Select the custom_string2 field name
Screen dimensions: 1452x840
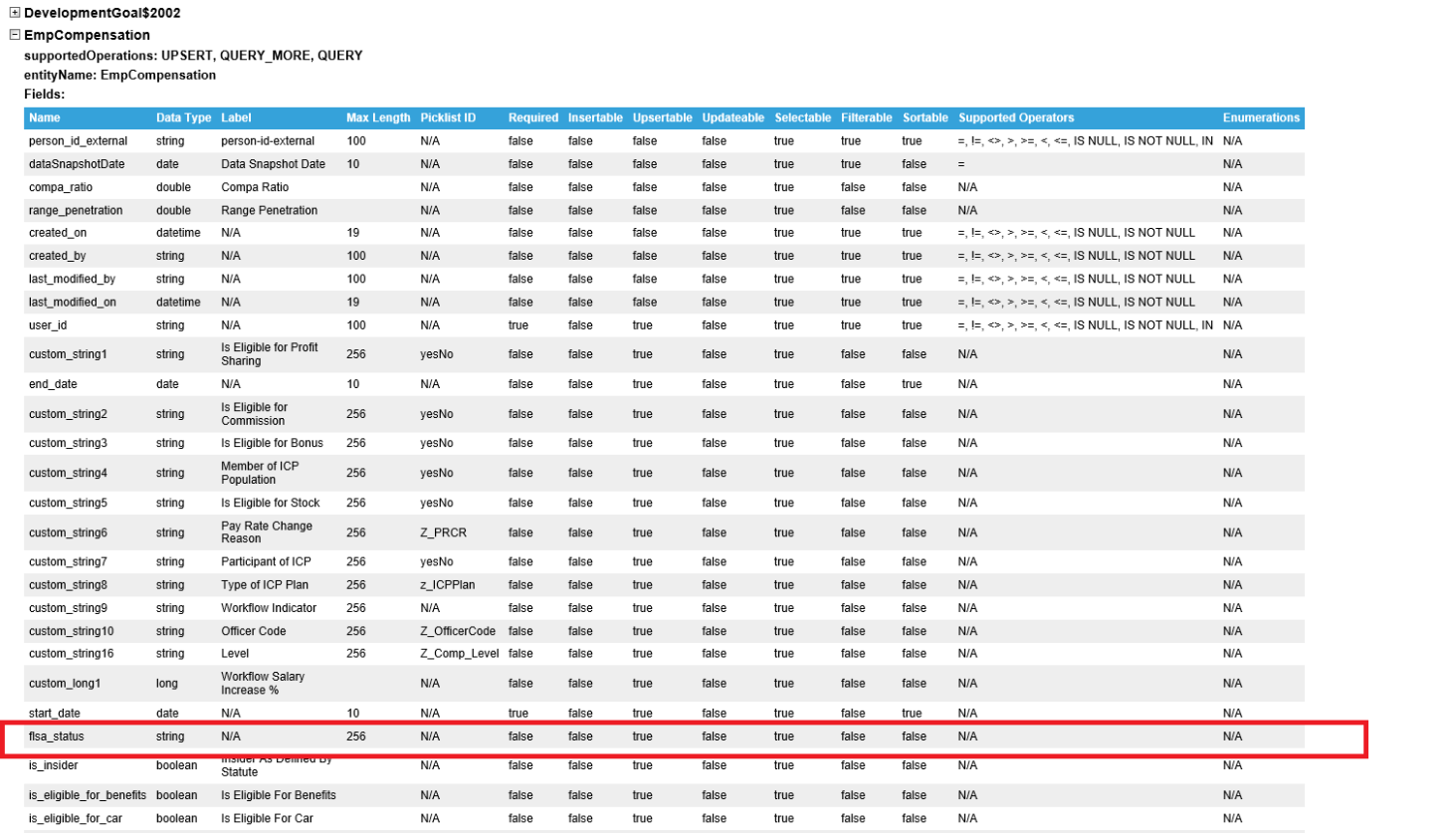68,414
